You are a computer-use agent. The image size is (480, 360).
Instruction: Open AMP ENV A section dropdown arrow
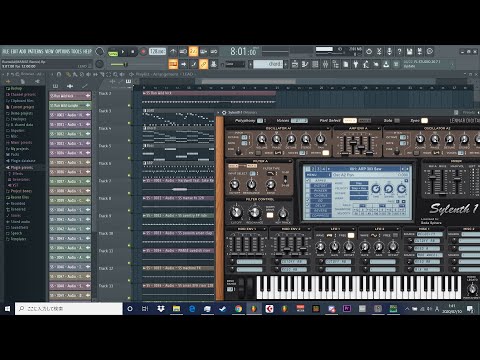coord(379,128)
